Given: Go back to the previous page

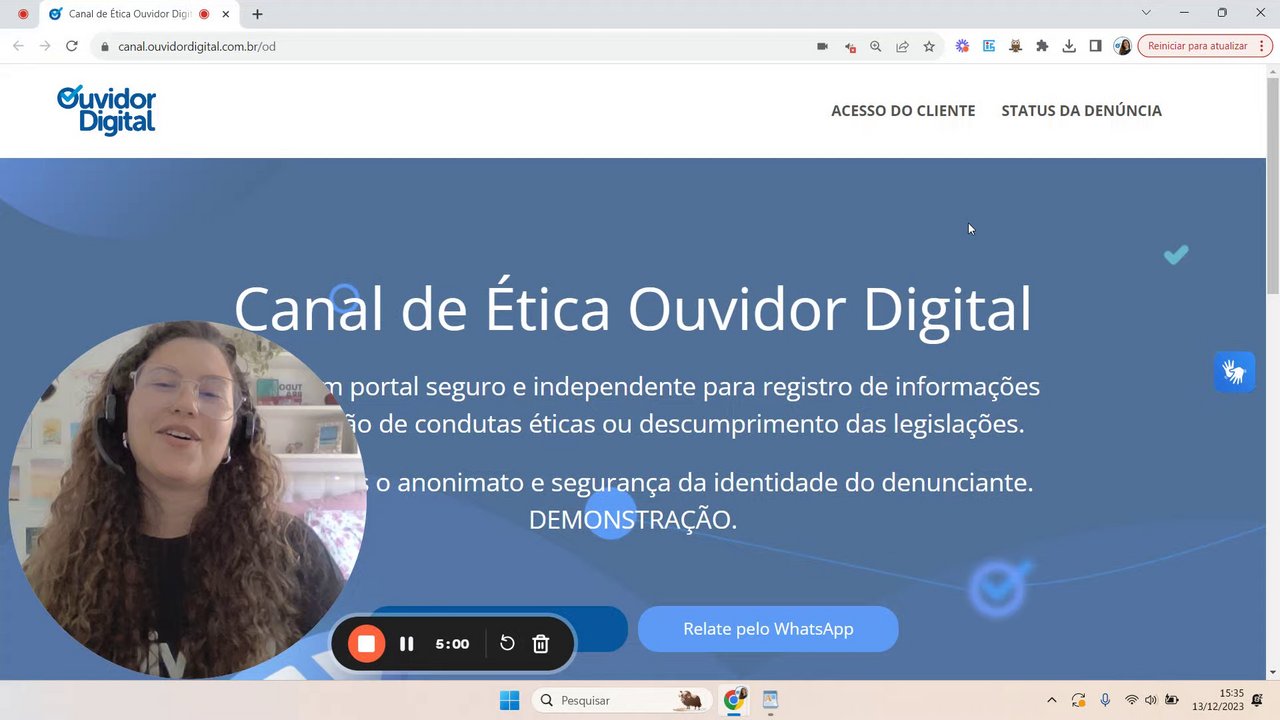Looking at the screenshot, I should (18, 46).
